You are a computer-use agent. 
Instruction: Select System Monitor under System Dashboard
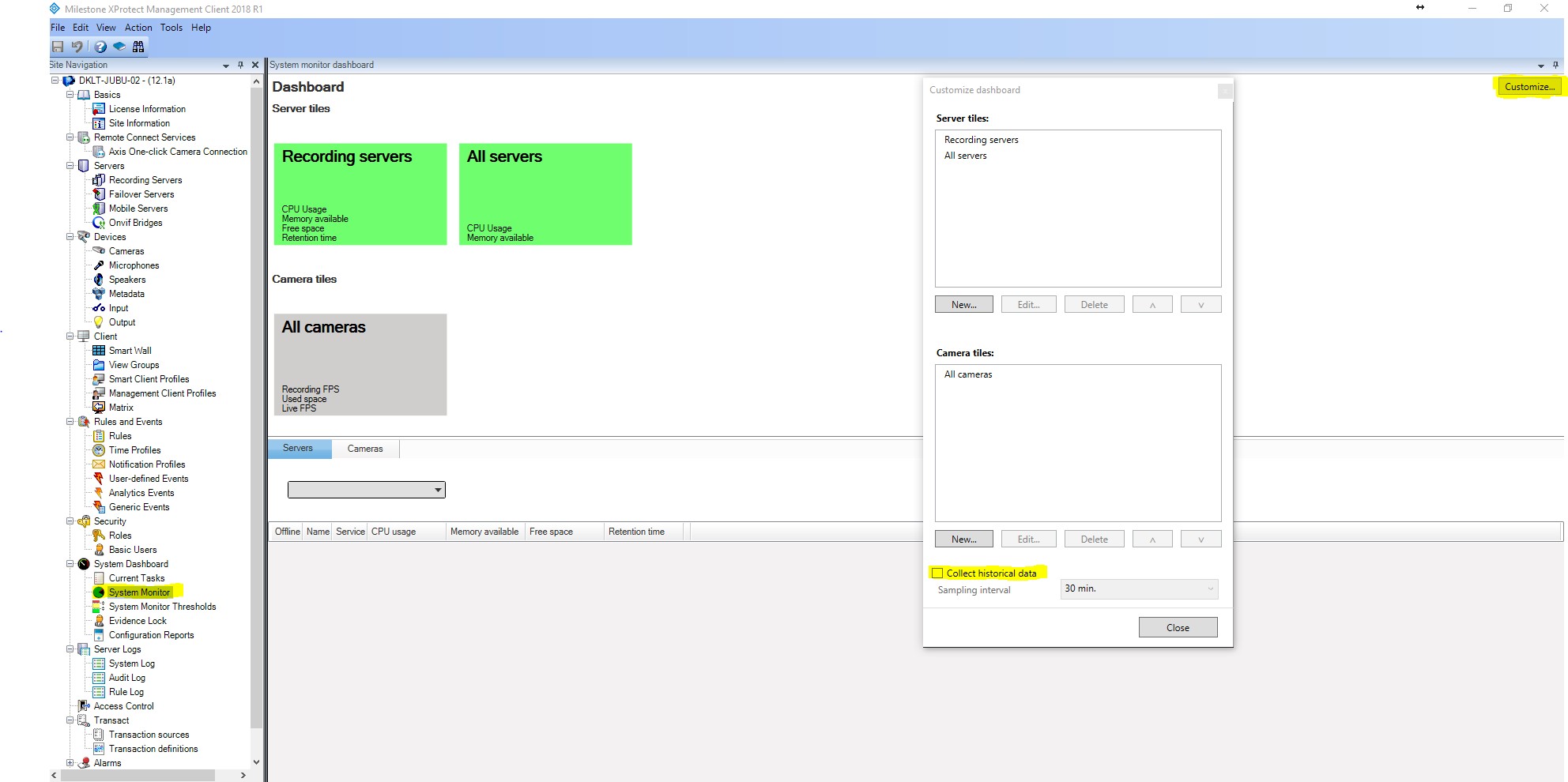(138, 592)
